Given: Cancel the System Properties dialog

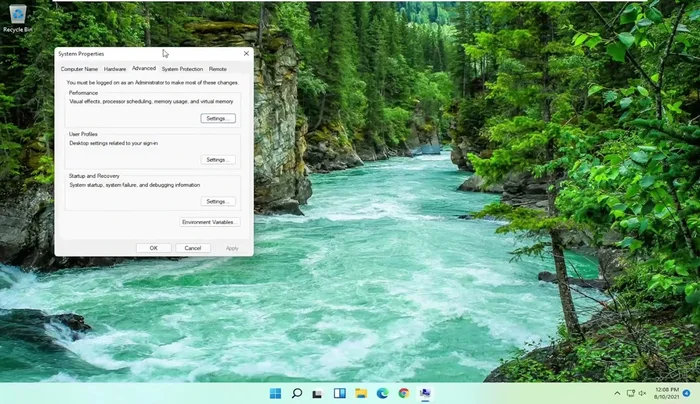Looking at the screenshot, I should click(193, 248).
